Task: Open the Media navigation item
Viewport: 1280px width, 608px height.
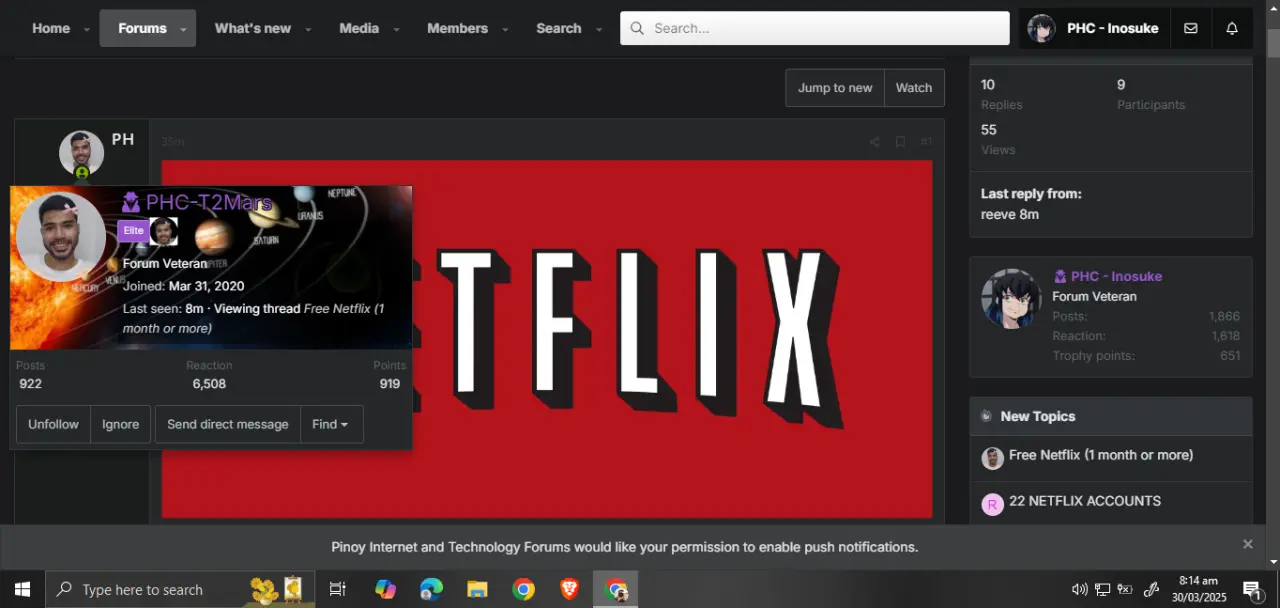Action: pyautogui.click(x=359, y=28)
